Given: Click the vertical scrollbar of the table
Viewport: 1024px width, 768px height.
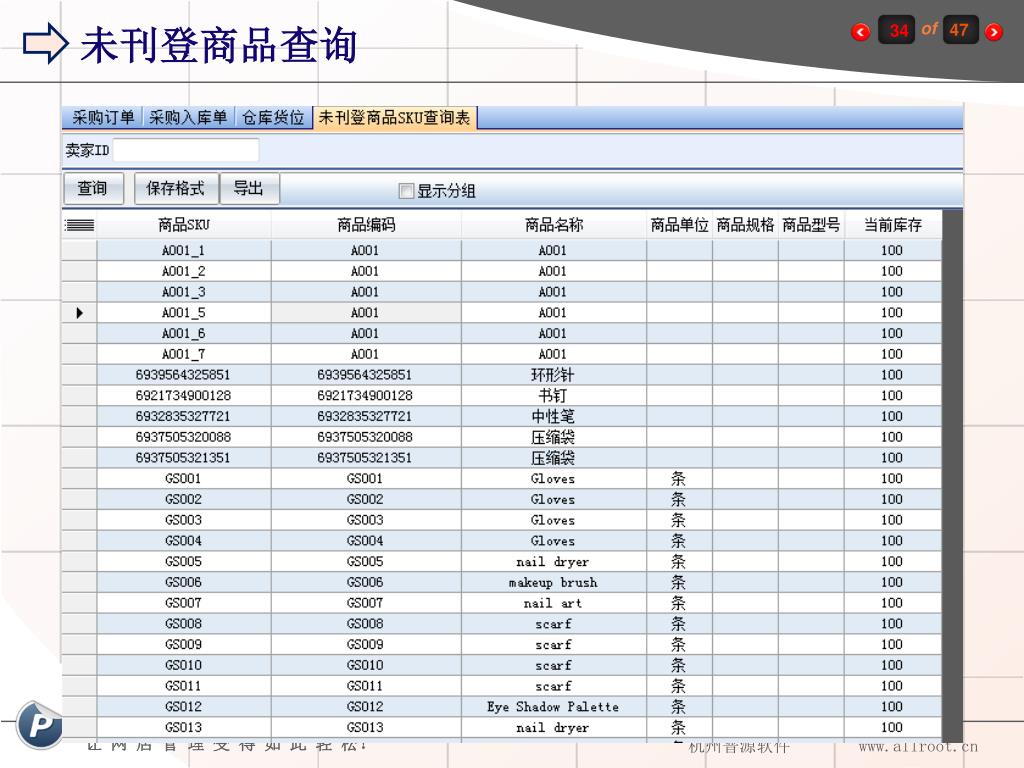Looking at the screenshot, I should 952,475.
